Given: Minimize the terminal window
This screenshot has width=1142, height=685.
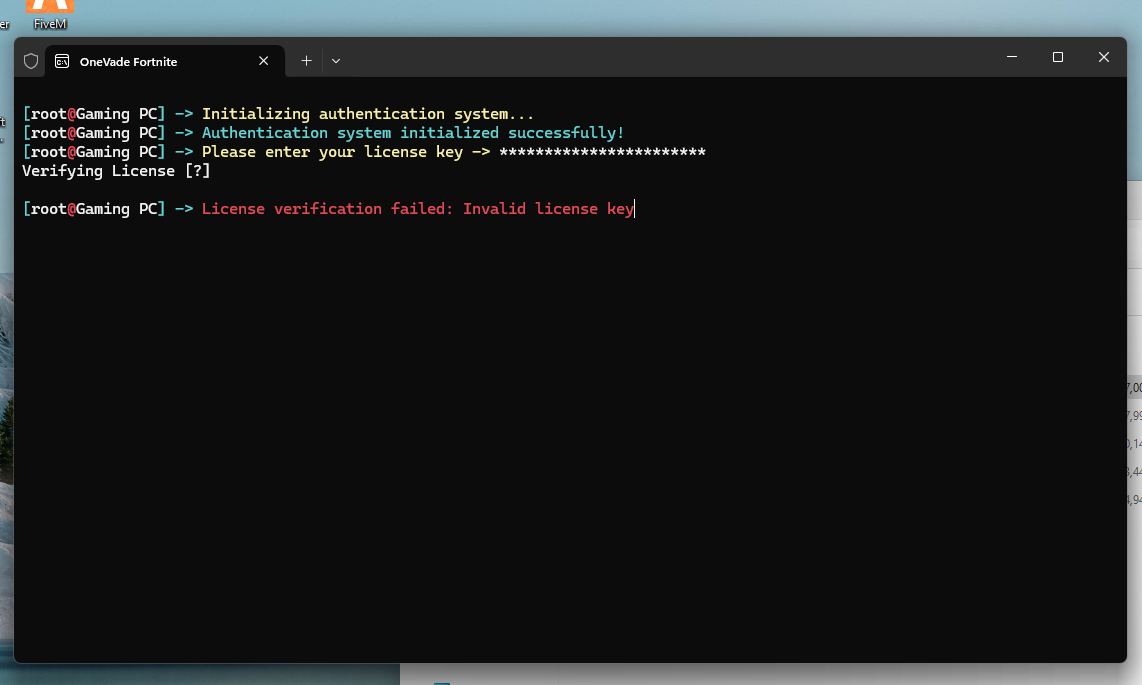Looking at the screenshot, I should (1012, 57).
